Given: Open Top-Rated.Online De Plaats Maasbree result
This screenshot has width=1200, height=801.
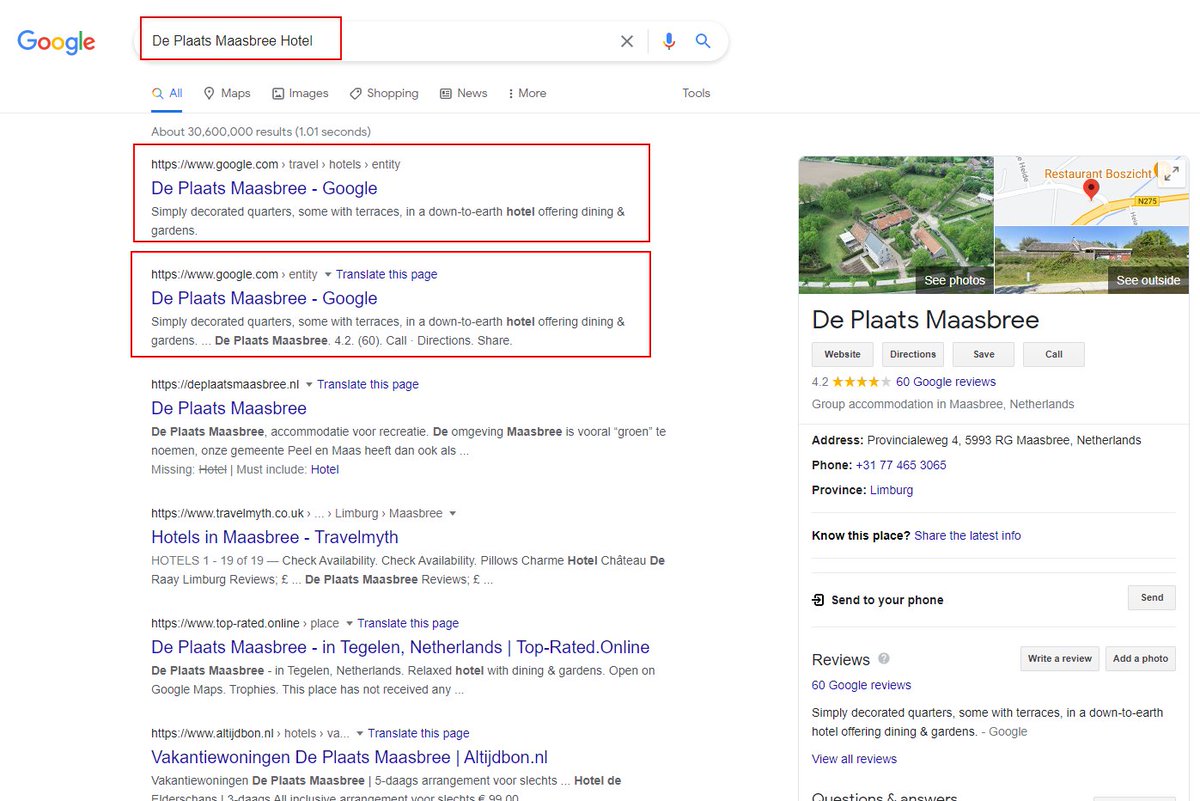Looking at the screenshot, I should tap(400, 647).
